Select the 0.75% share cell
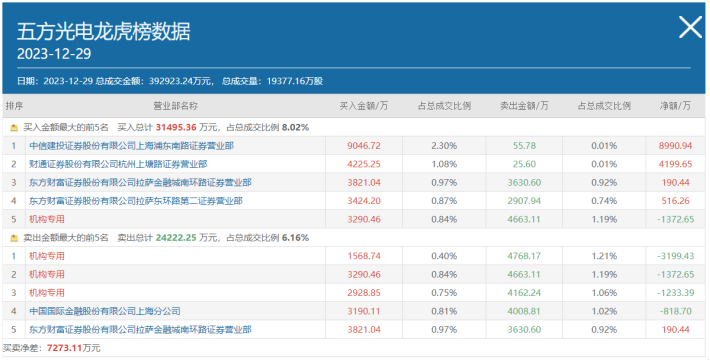This screenshot has width=710, height=360. click(444, 293)
